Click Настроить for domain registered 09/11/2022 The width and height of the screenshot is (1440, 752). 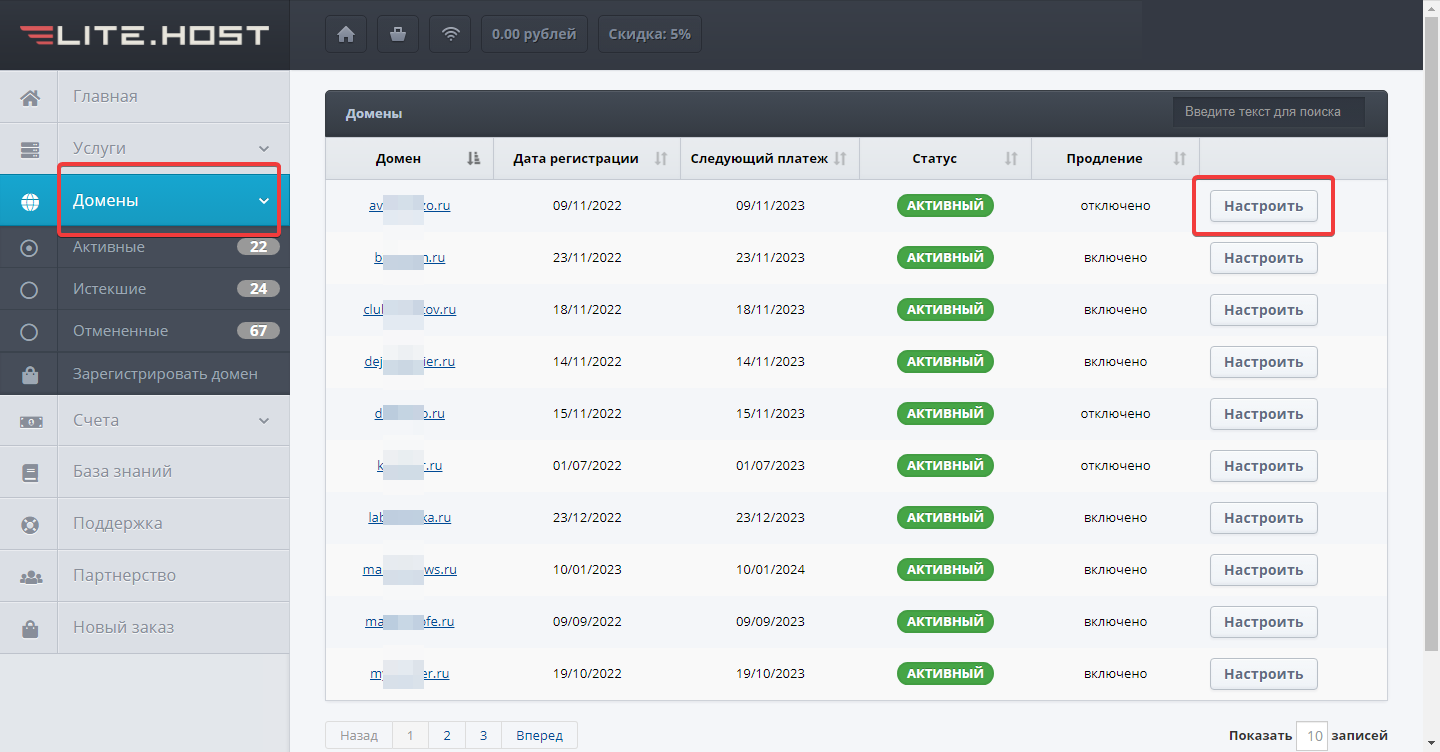1263,206
